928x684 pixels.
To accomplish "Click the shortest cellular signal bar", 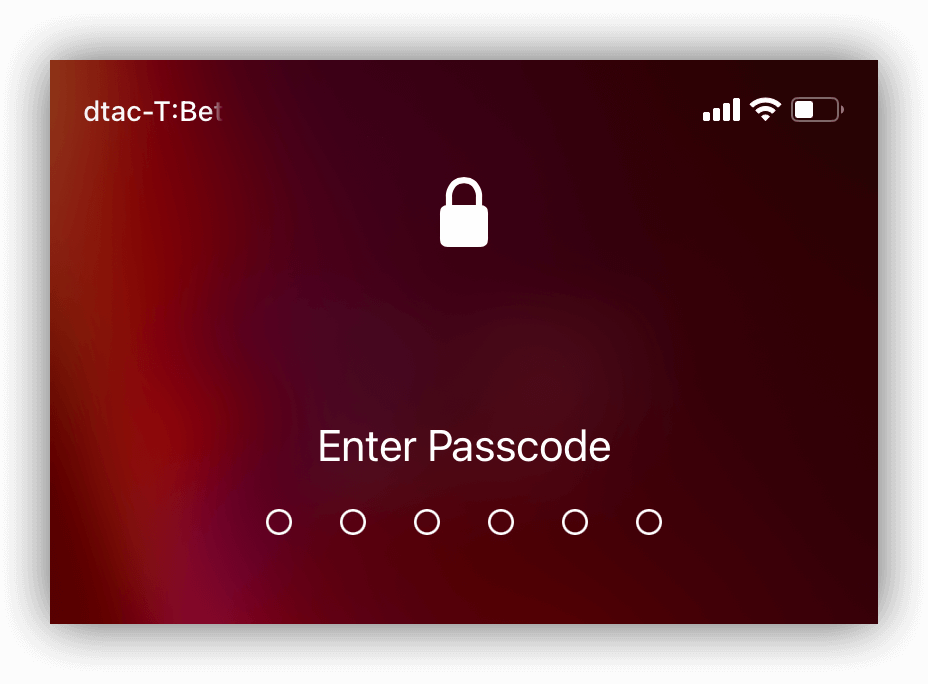I will [706, 116].
